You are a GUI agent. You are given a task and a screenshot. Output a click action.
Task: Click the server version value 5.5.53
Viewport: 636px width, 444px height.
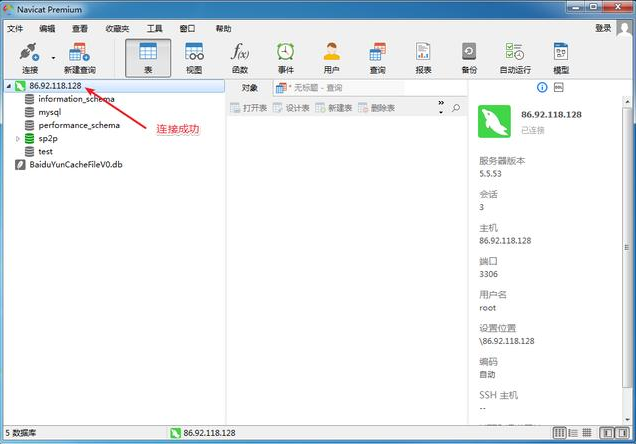490,174
